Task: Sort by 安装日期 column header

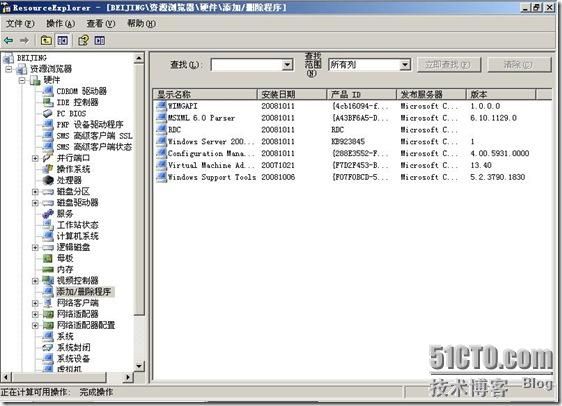Action: (x=292, y=94)
